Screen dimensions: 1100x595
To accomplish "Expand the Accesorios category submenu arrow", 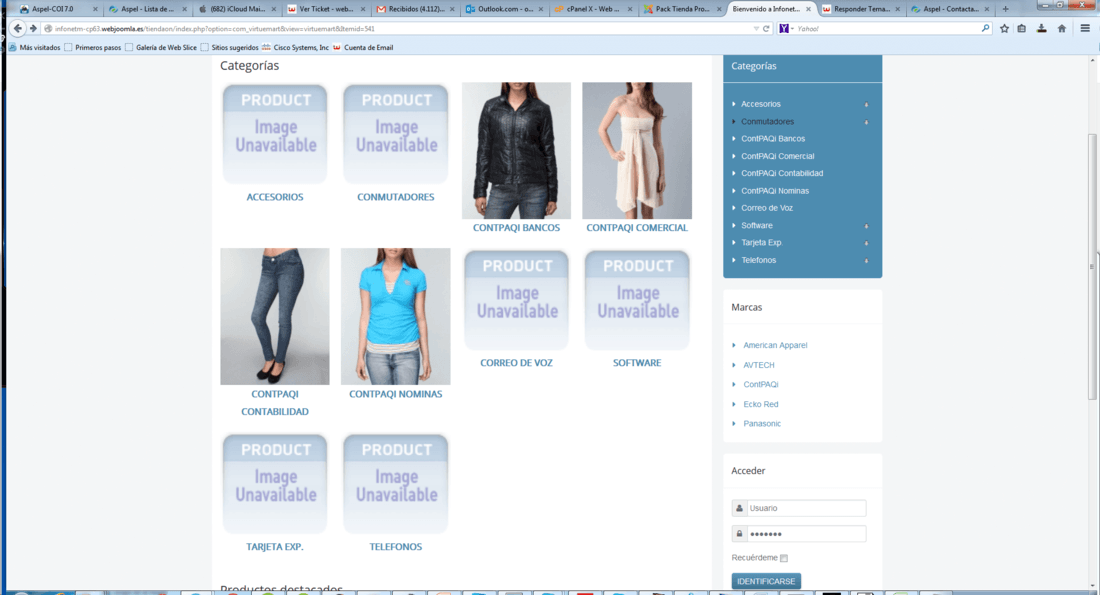I will tap(866, 105).
